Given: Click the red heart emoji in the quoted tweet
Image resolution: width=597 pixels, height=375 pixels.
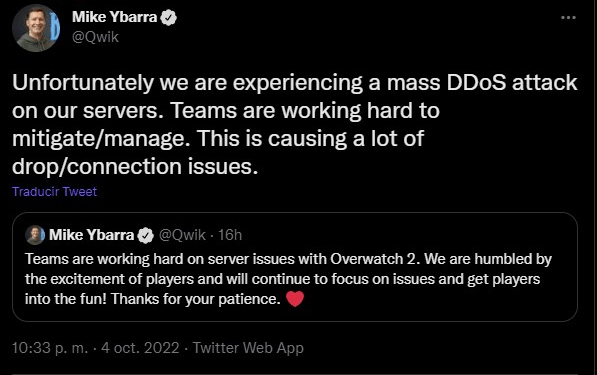Looking at the screenshot, I should [x=295, y=299].
